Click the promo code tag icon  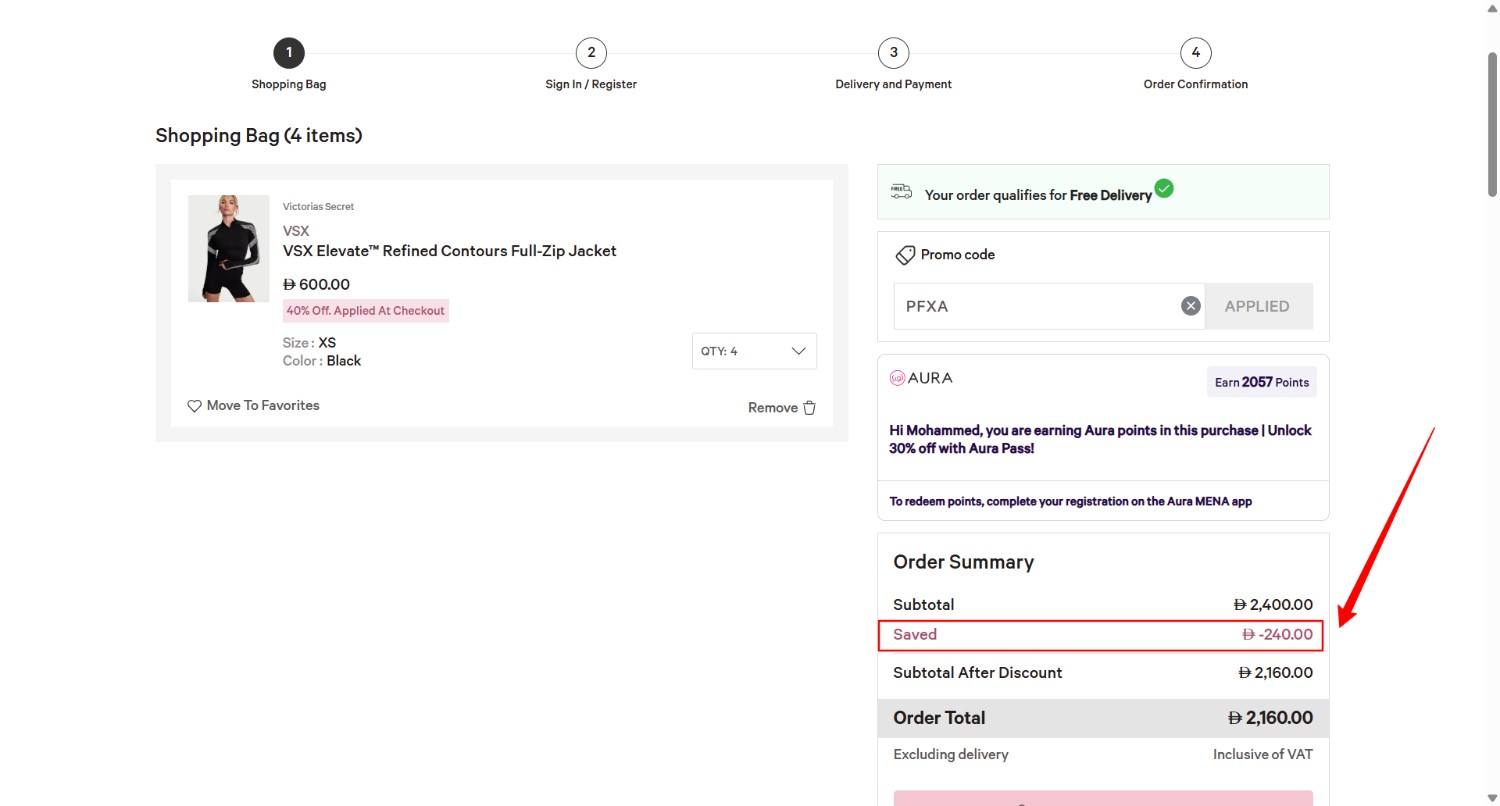pos(905,255)
